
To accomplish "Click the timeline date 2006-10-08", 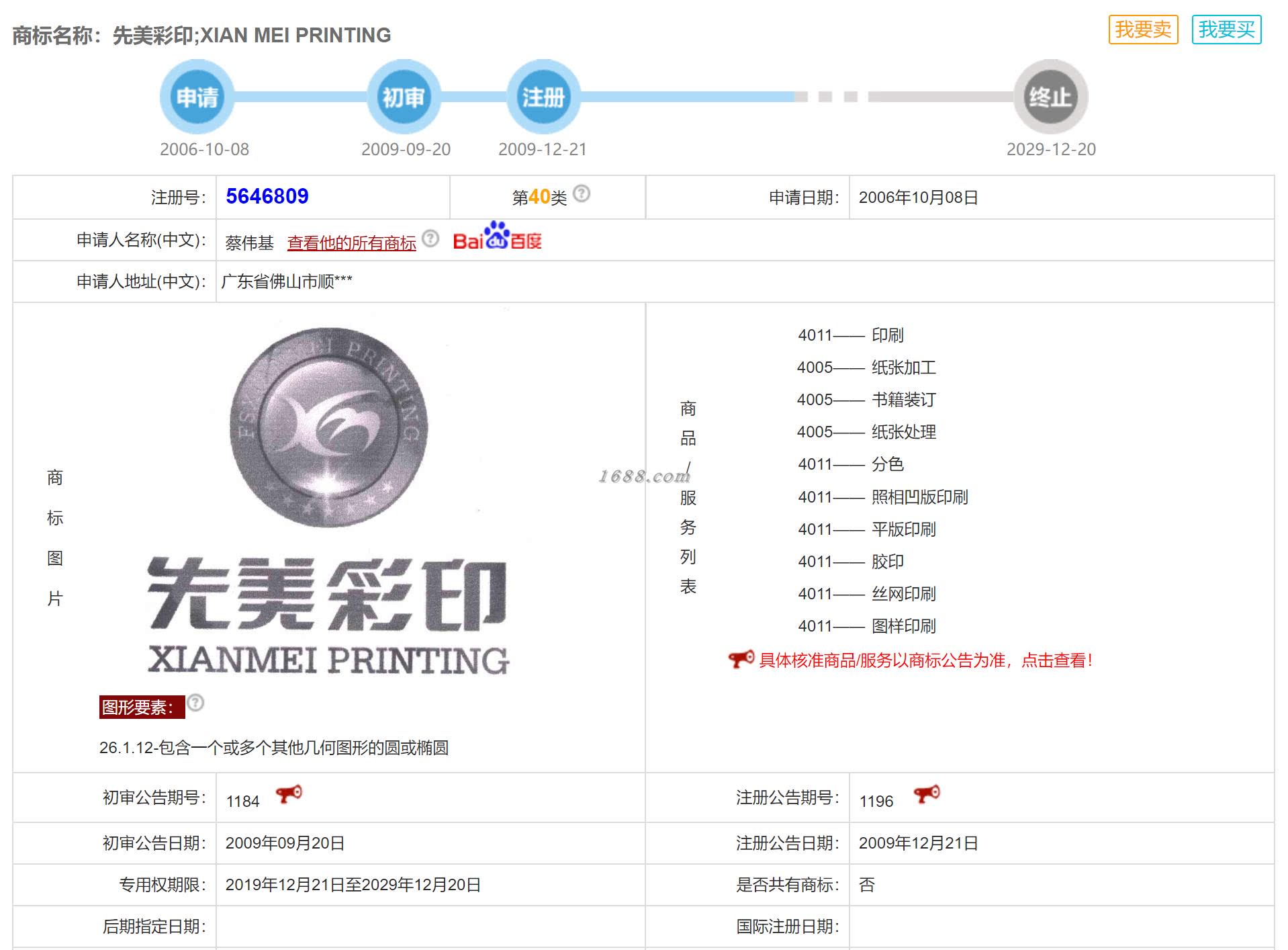I will [204, 149].
